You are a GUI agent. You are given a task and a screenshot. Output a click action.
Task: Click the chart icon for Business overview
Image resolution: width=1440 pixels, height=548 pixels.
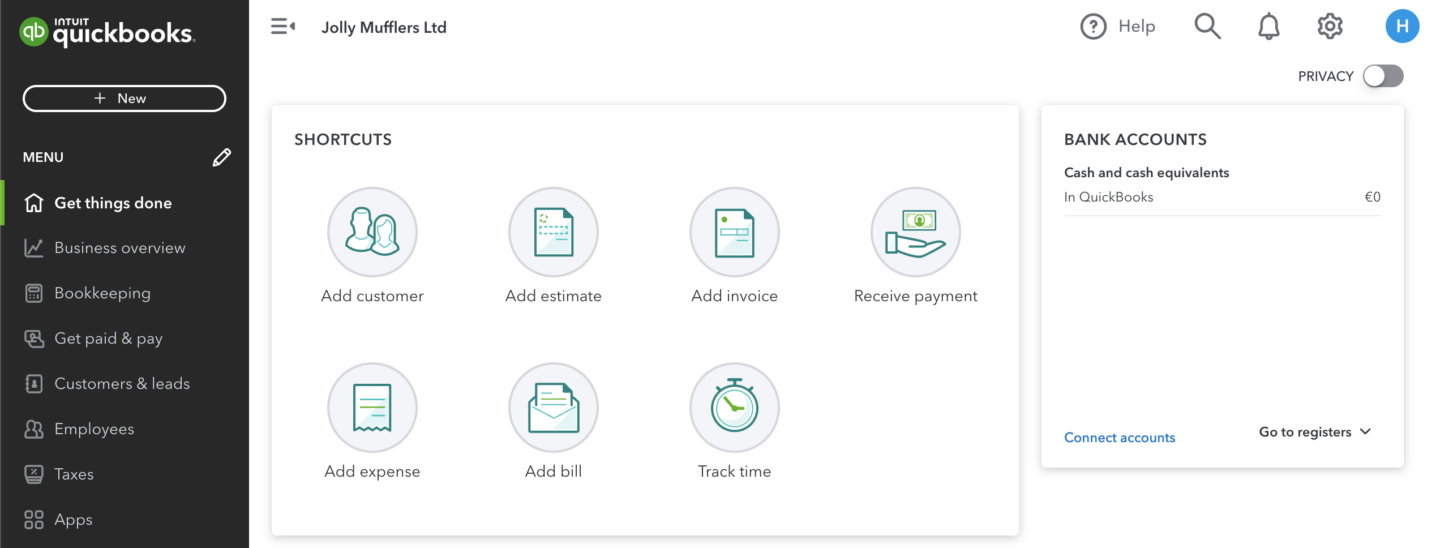click(34, 248)
